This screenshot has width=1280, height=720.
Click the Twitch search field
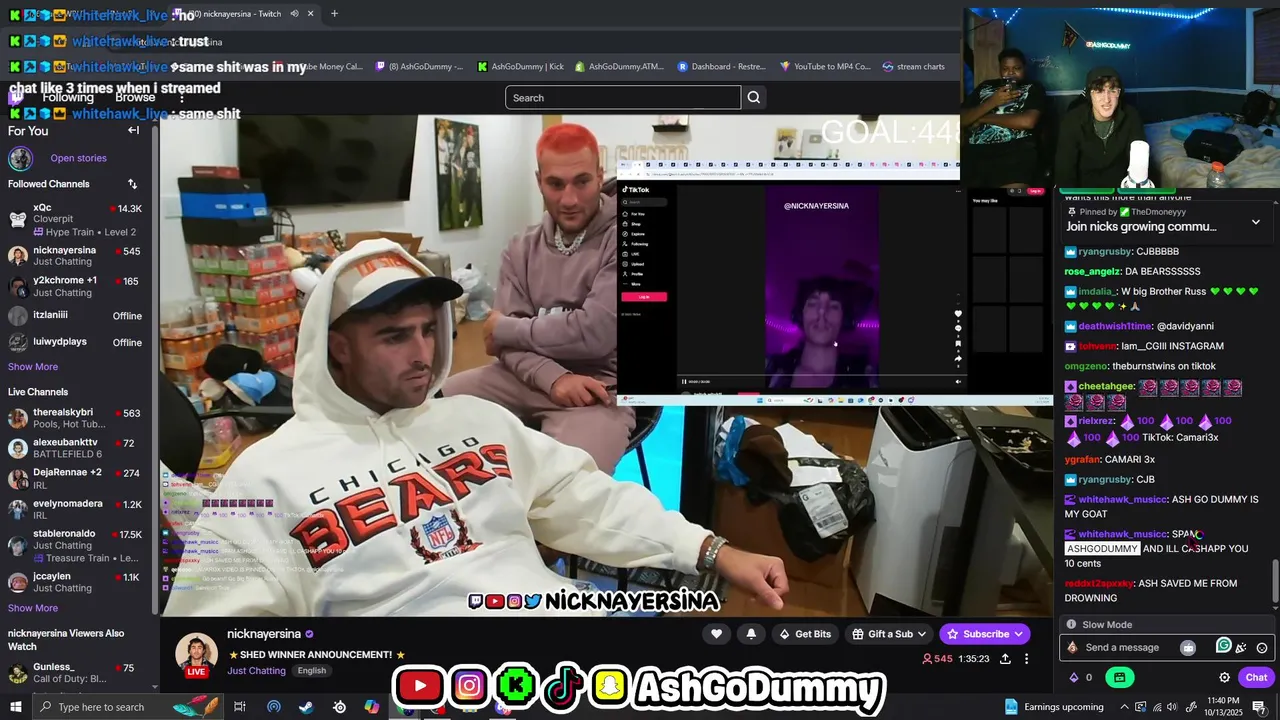[623, 97]
